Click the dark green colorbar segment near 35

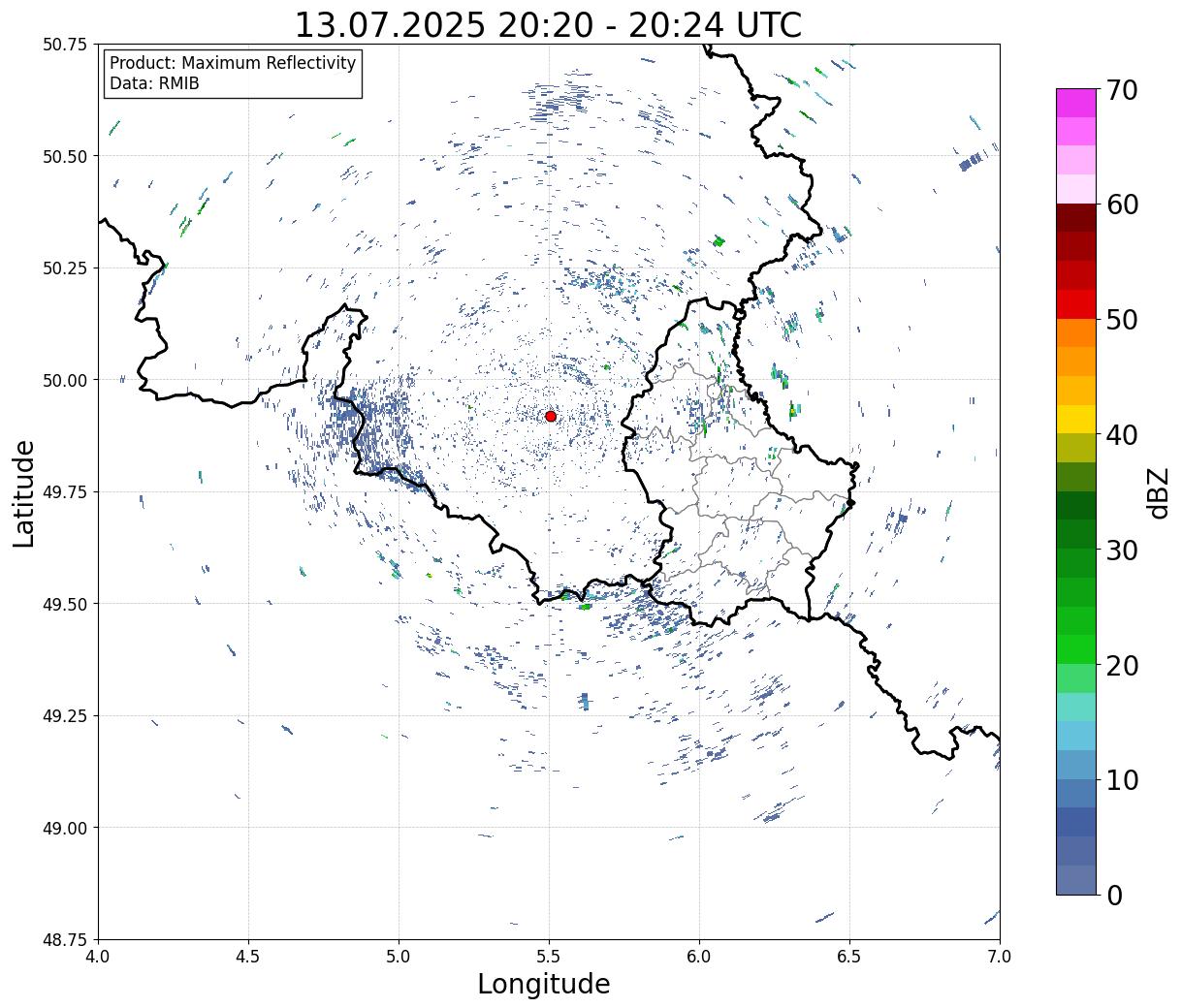(x=1076, y=505)
